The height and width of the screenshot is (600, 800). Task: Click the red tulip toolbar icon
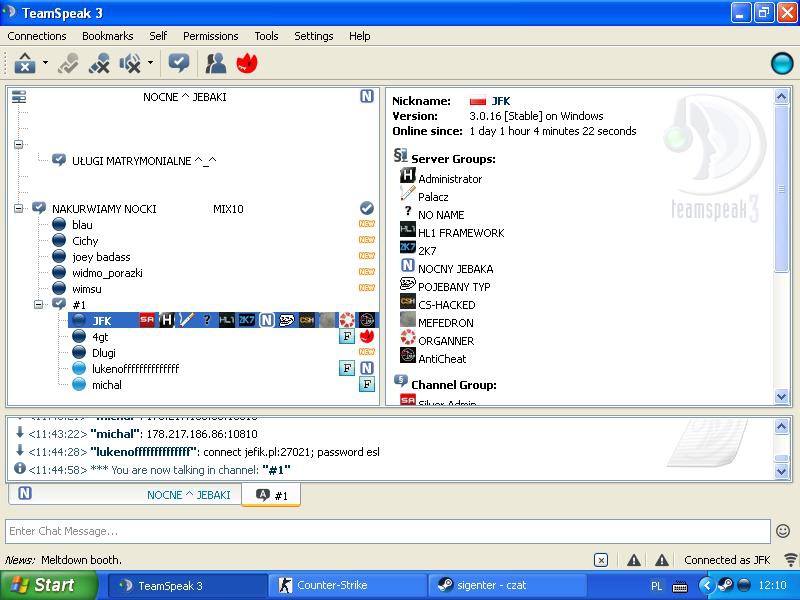coord(247,63)
